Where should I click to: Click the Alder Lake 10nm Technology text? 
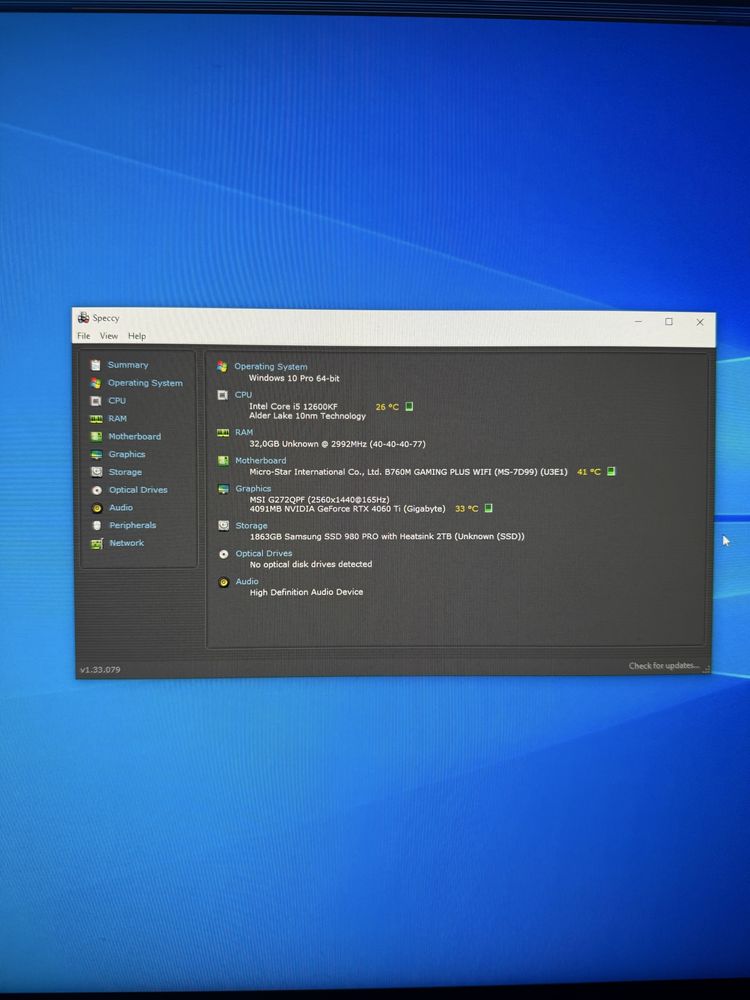(307, 416)
